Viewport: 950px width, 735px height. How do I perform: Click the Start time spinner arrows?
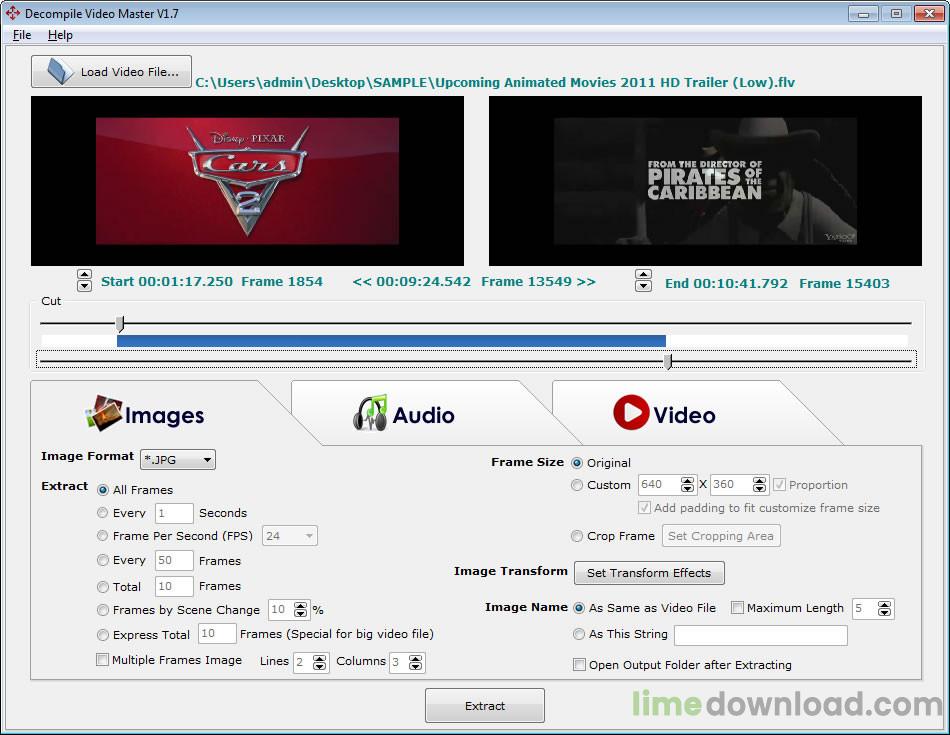point(84,281)
